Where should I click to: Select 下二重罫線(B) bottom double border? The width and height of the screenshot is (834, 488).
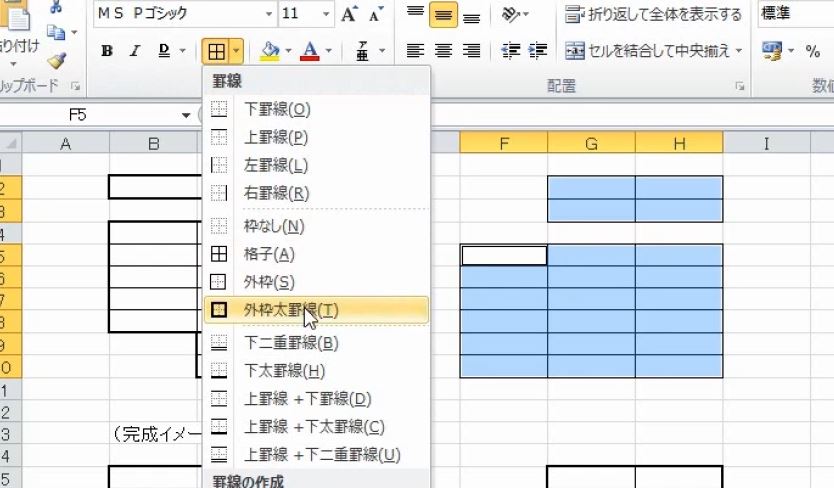point(316,343)
